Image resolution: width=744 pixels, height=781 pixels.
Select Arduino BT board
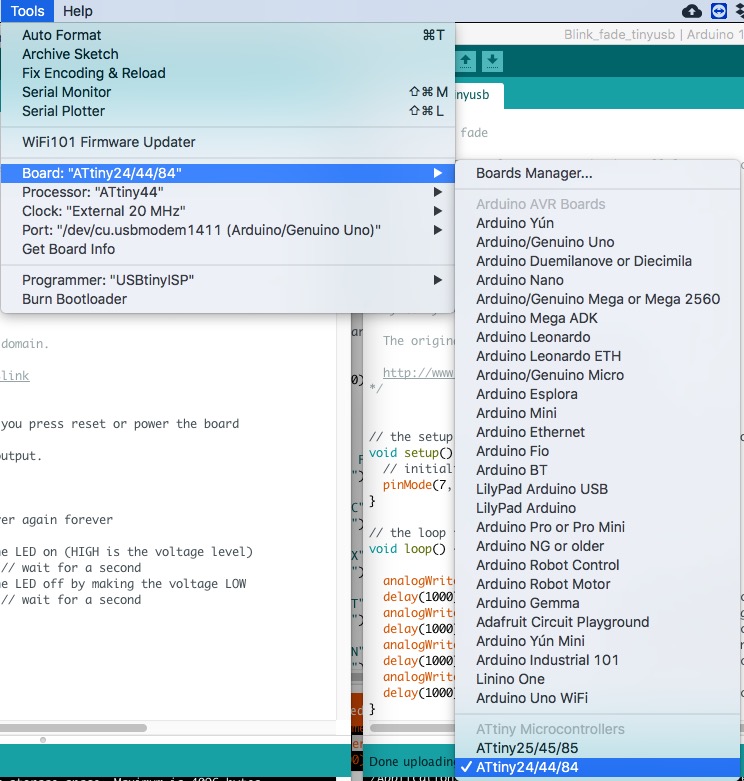(x=598, y=470)
